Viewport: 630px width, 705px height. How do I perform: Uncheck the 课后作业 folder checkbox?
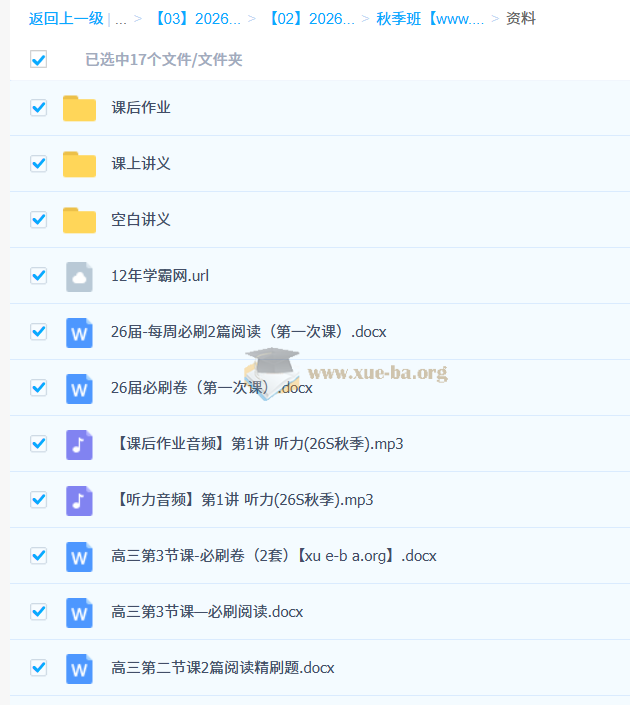pos(39,108)
